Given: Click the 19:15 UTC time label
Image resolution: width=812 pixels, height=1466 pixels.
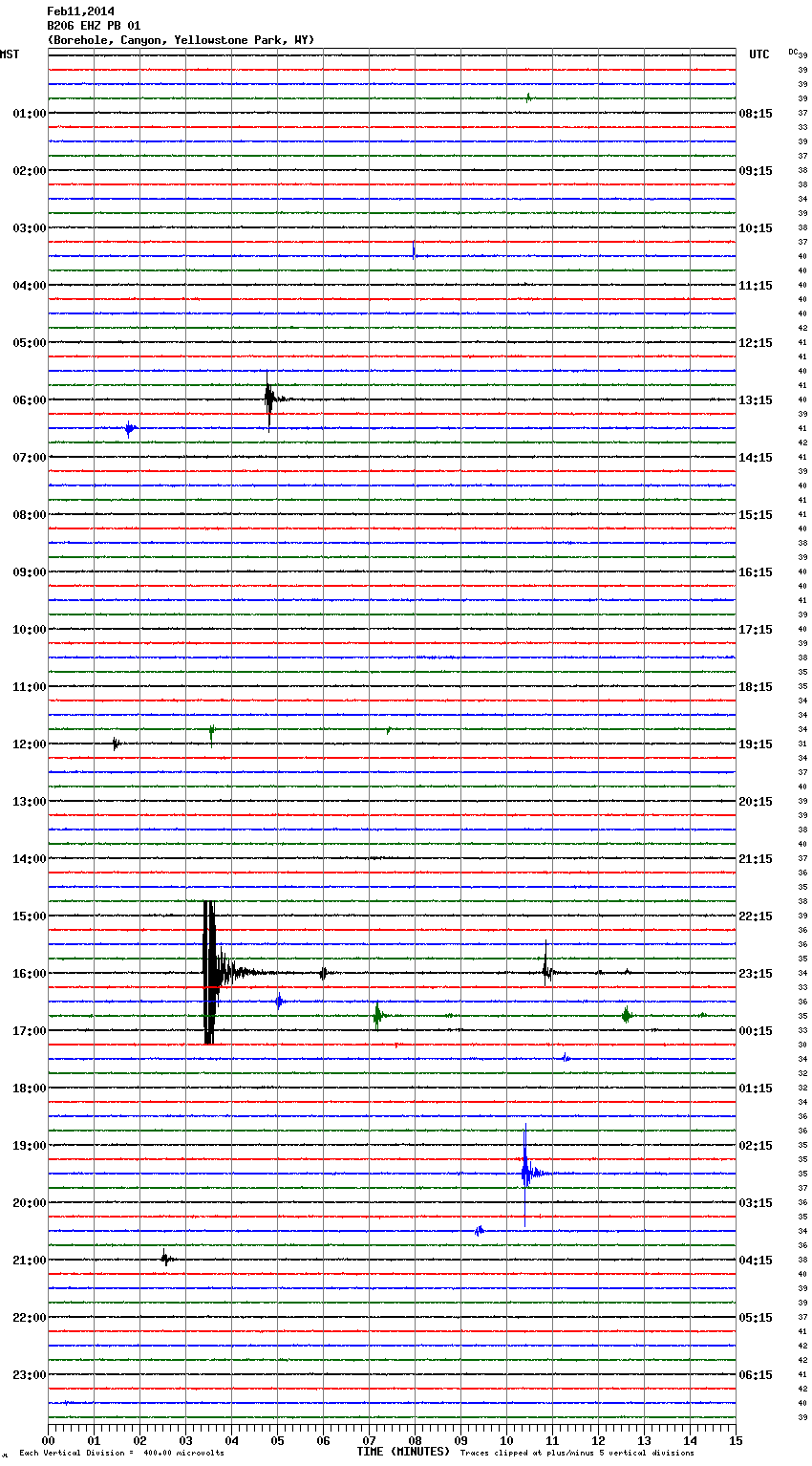Looking at the screenshot, I should [x=756, y=744].
